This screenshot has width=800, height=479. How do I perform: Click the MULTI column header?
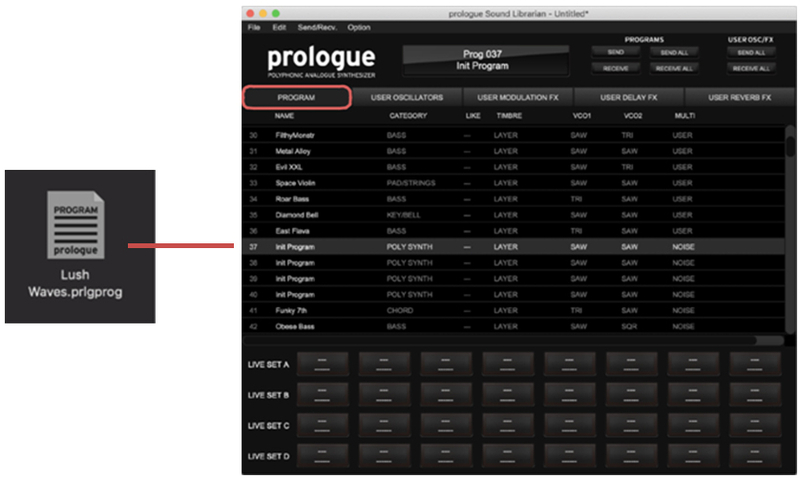click(x=685, y=116)
